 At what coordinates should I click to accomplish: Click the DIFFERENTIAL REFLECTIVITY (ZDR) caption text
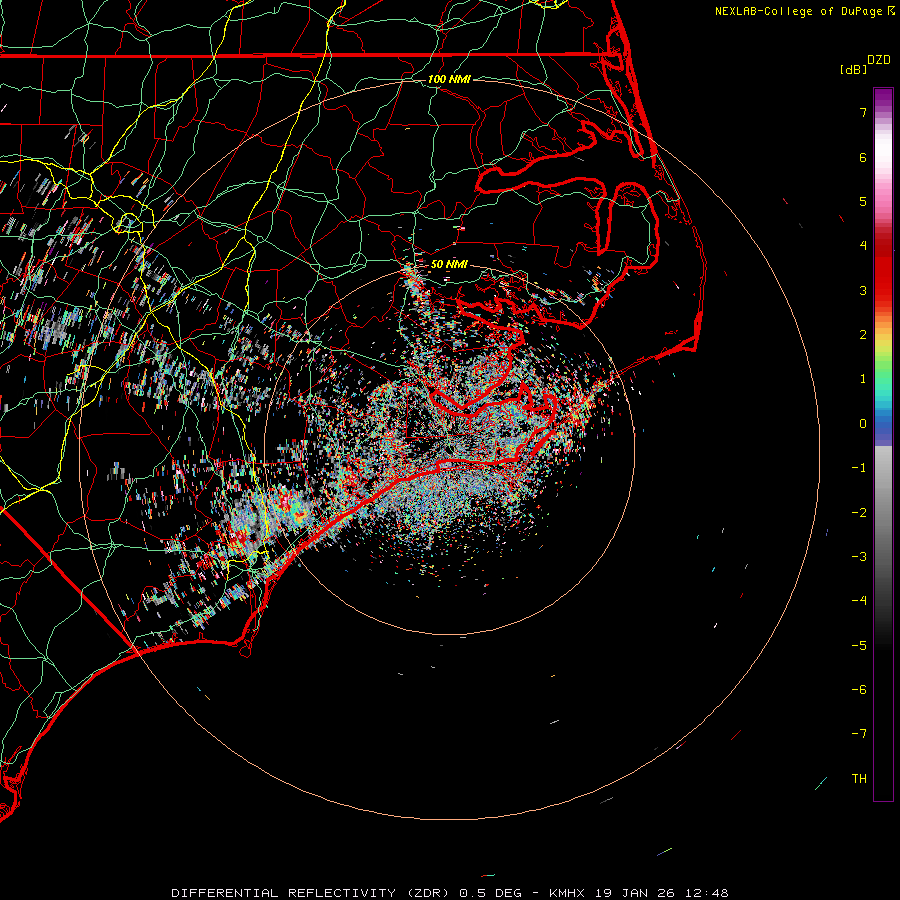pyautogui.click(x=313, y=892)
